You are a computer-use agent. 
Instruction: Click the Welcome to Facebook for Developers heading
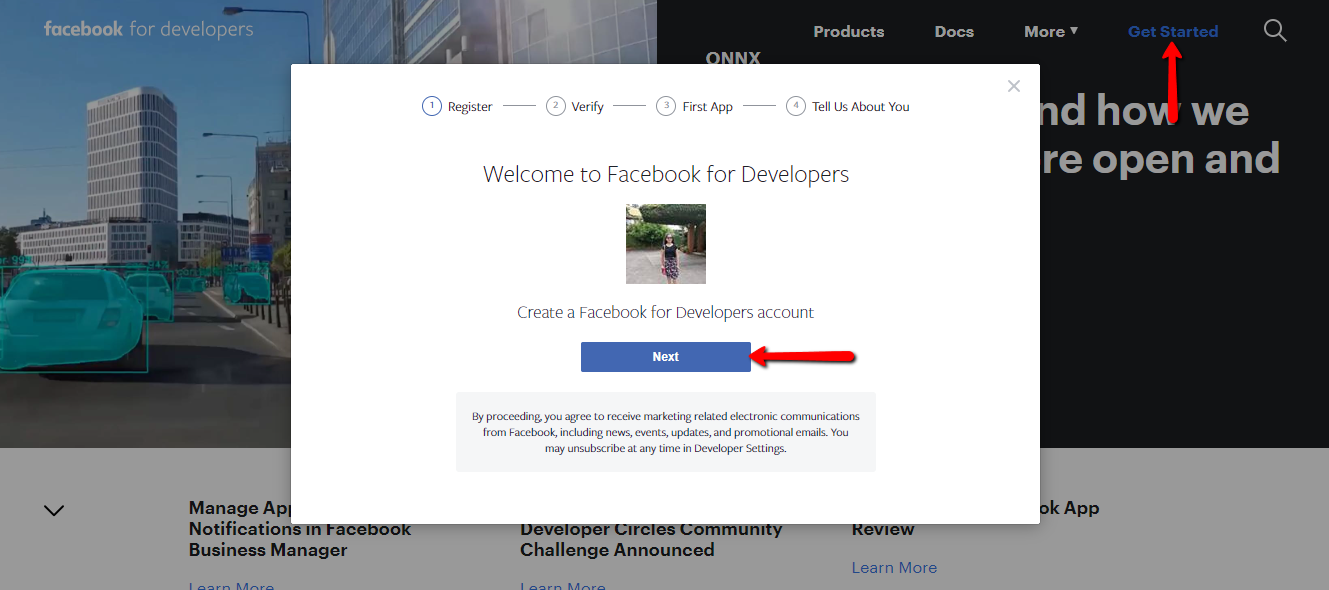(x=666, y=174)
